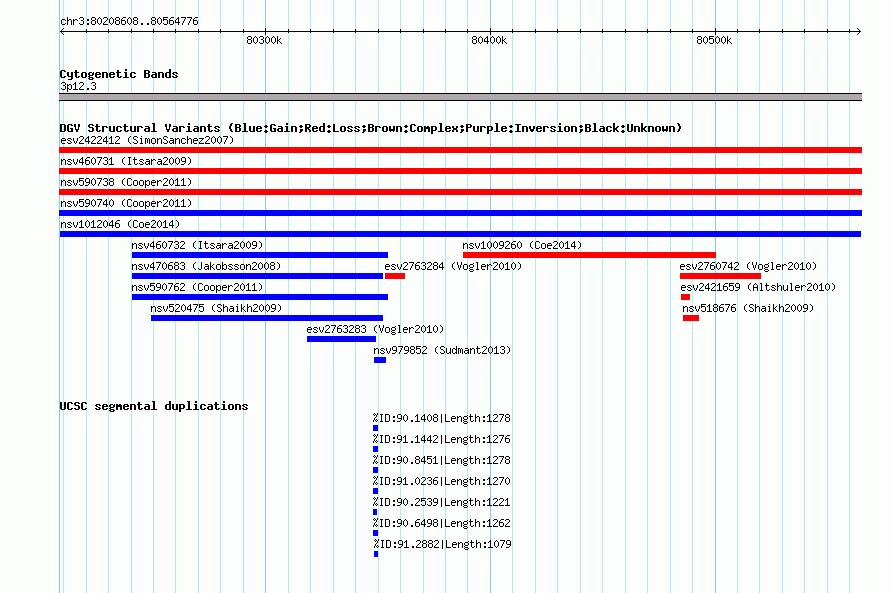Select the 3p12.3 cytogenetic band label

pos(78,86)
